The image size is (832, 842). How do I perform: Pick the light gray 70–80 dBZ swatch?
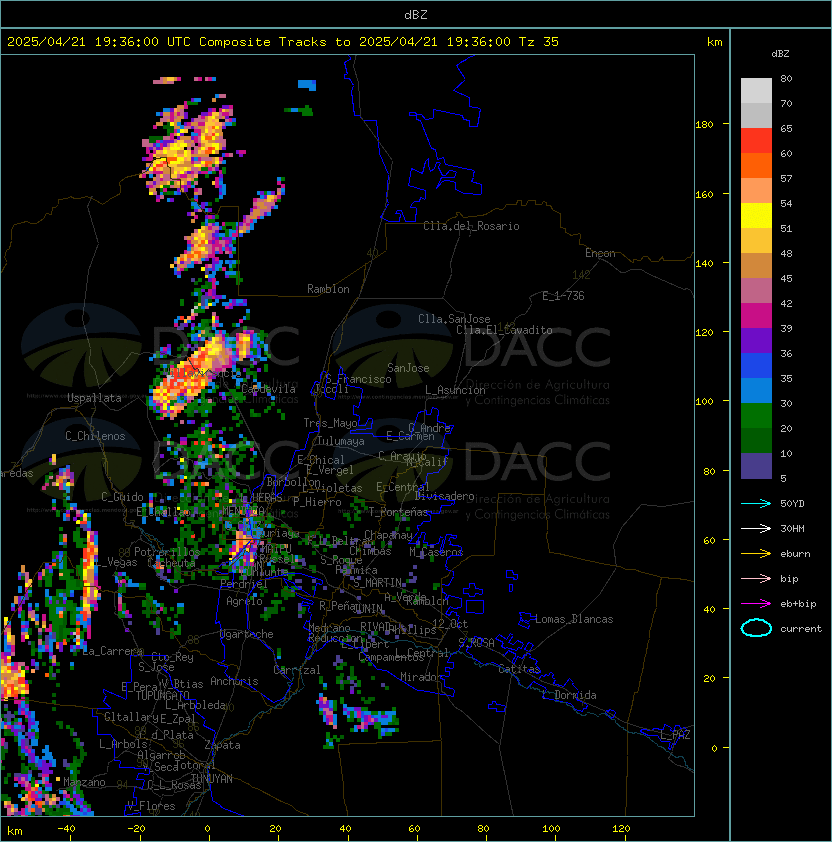click(756, 91)
